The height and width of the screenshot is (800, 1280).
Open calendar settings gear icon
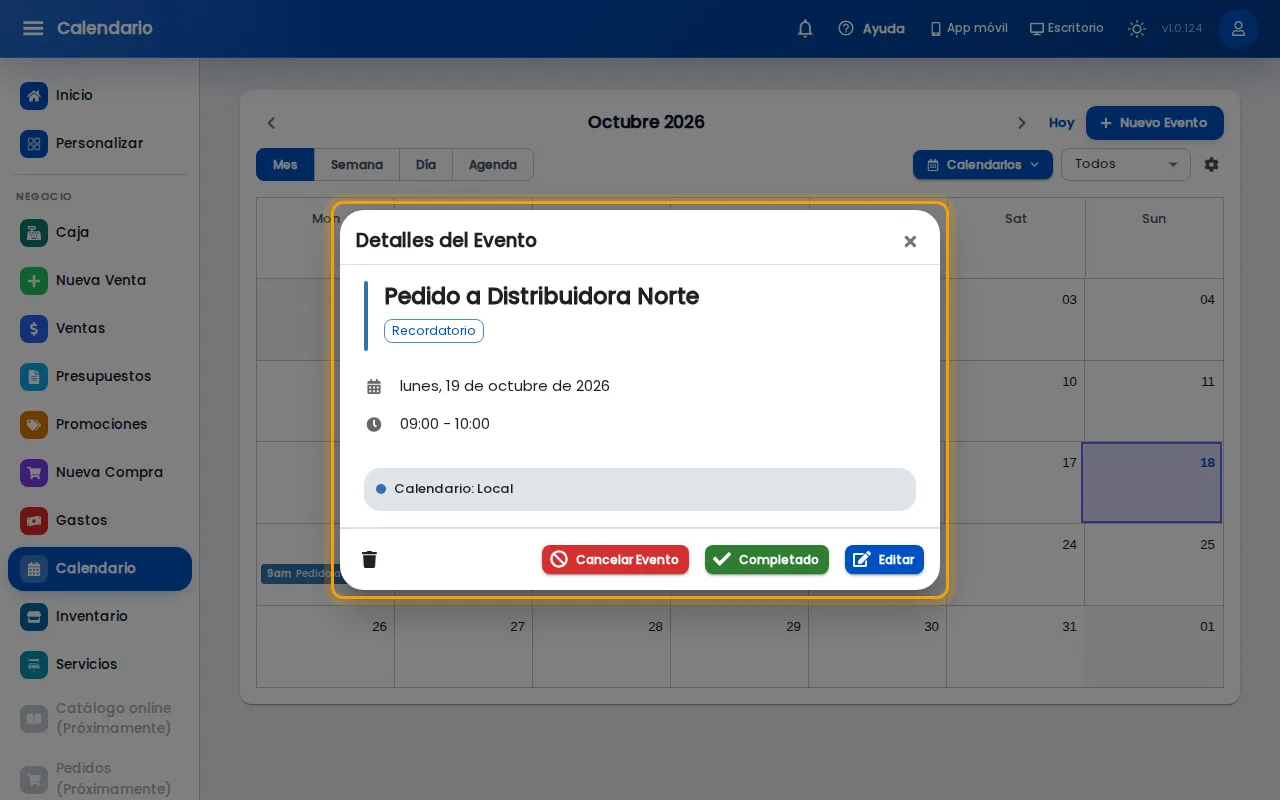click(x=1211, y=164)
